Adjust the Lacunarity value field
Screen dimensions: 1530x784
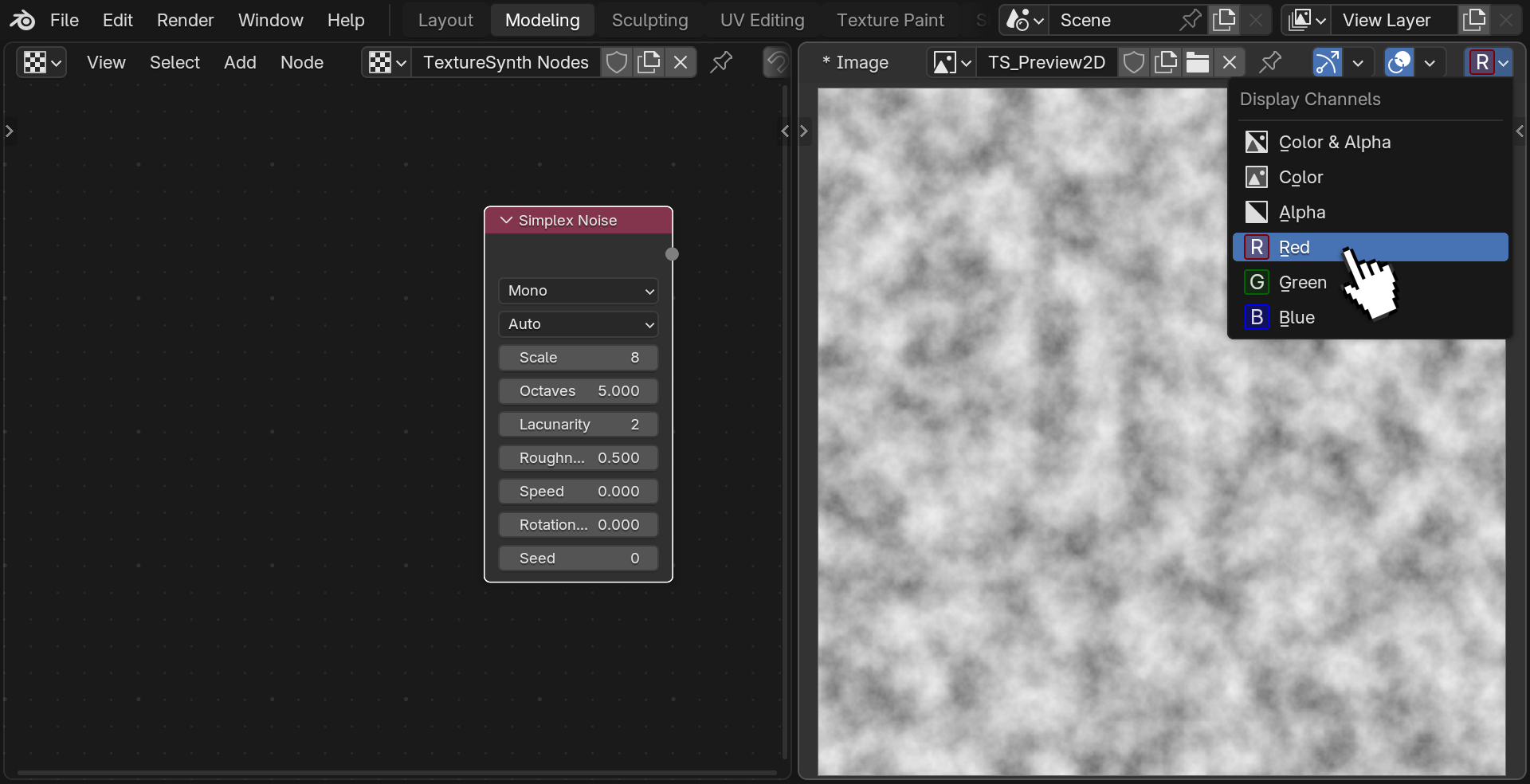point(579,425)
